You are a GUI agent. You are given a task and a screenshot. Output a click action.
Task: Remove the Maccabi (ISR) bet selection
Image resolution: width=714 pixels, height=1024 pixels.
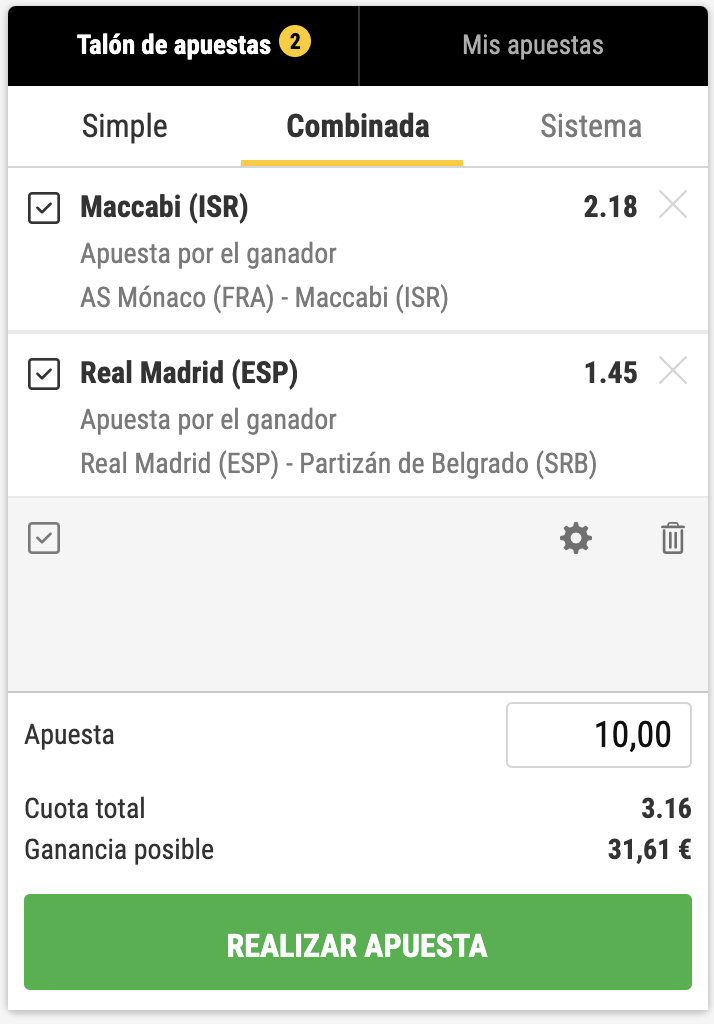tap(673, 206)
